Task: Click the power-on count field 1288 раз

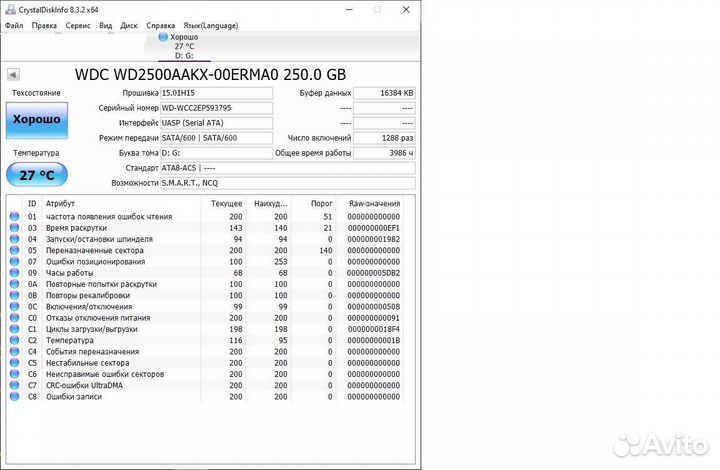Action: point(384,138)
